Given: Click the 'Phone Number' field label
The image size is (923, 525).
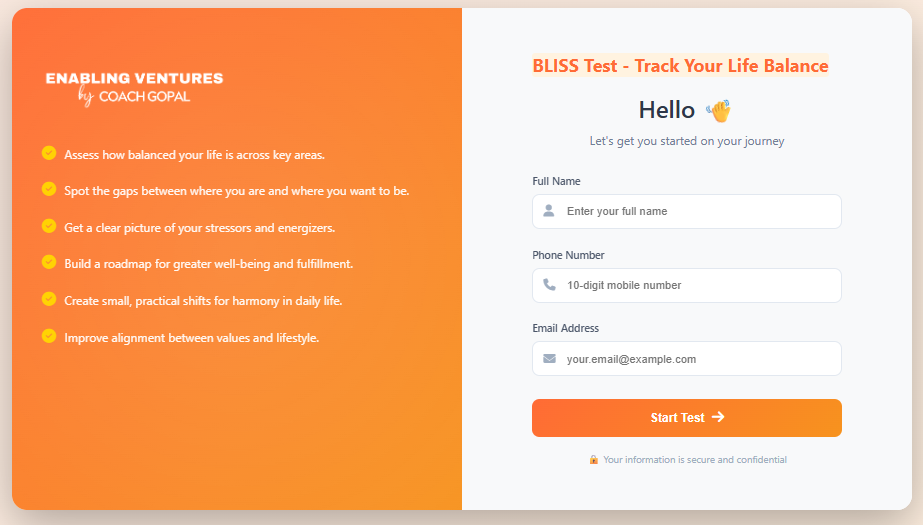Looking at the screenshot, I should coord(568,255).
